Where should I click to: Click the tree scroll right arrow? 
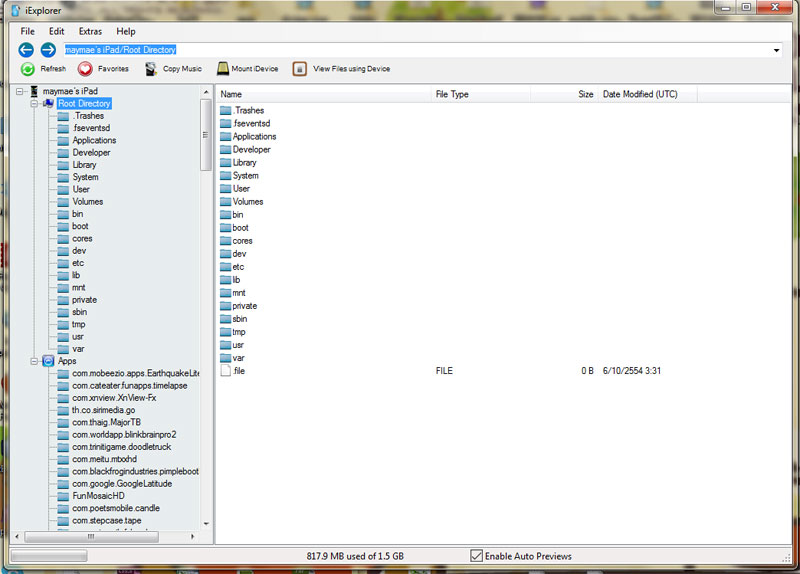click(192, 537)
